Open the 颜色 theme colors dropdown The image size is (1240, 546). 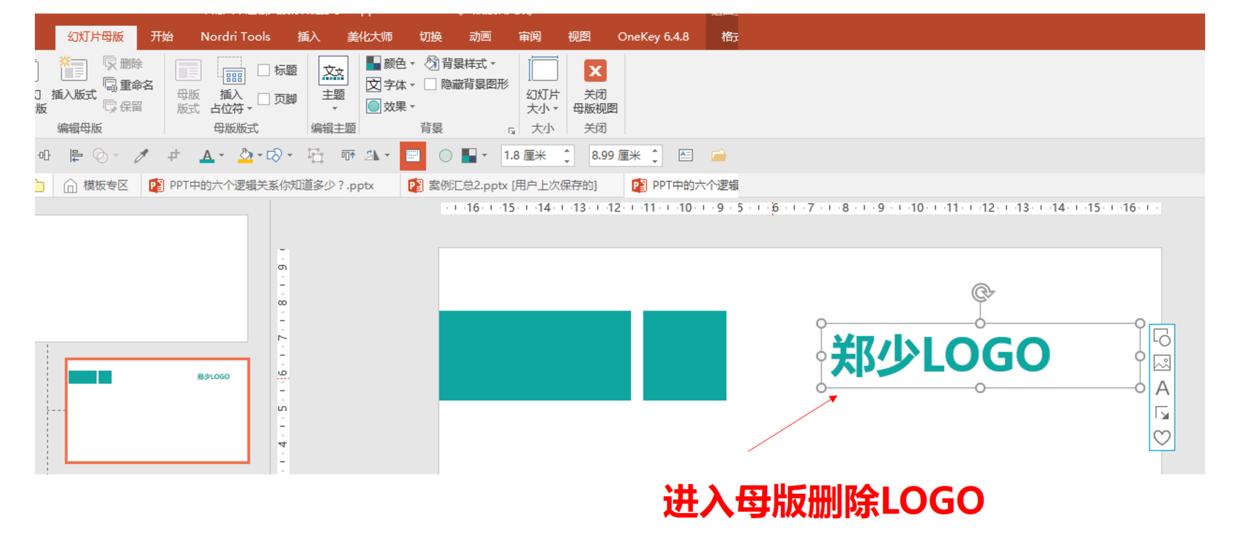392,64
